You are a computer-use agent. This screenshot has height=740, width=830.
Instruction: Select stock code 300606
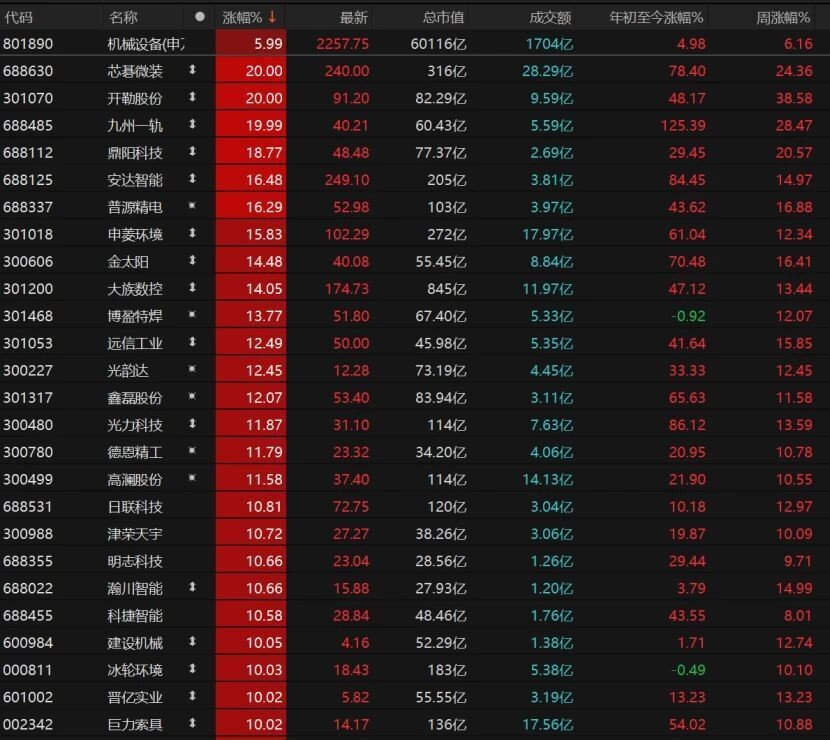28,261
